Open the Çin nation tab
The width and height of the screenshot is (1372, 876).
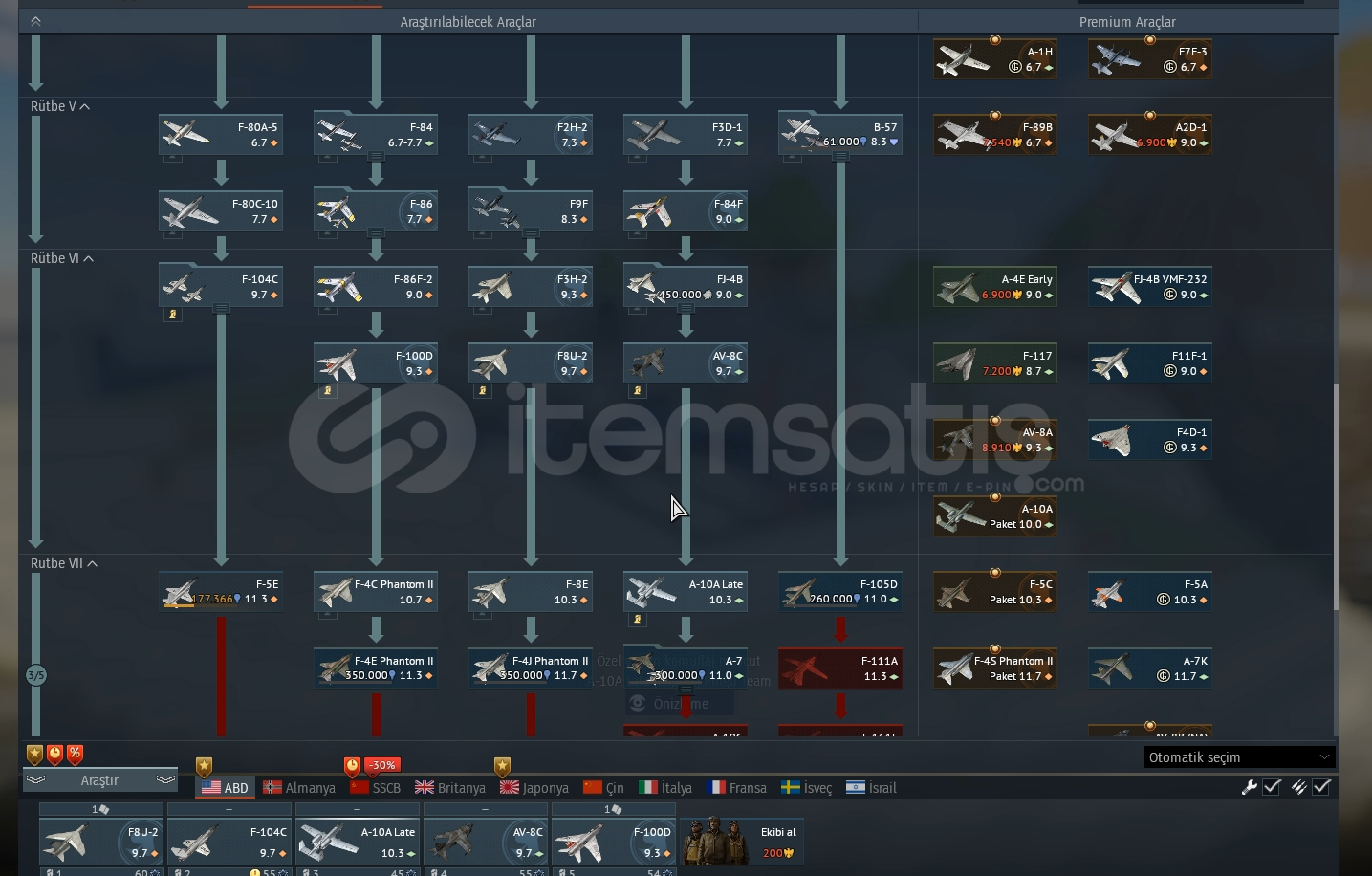[603, 788]
